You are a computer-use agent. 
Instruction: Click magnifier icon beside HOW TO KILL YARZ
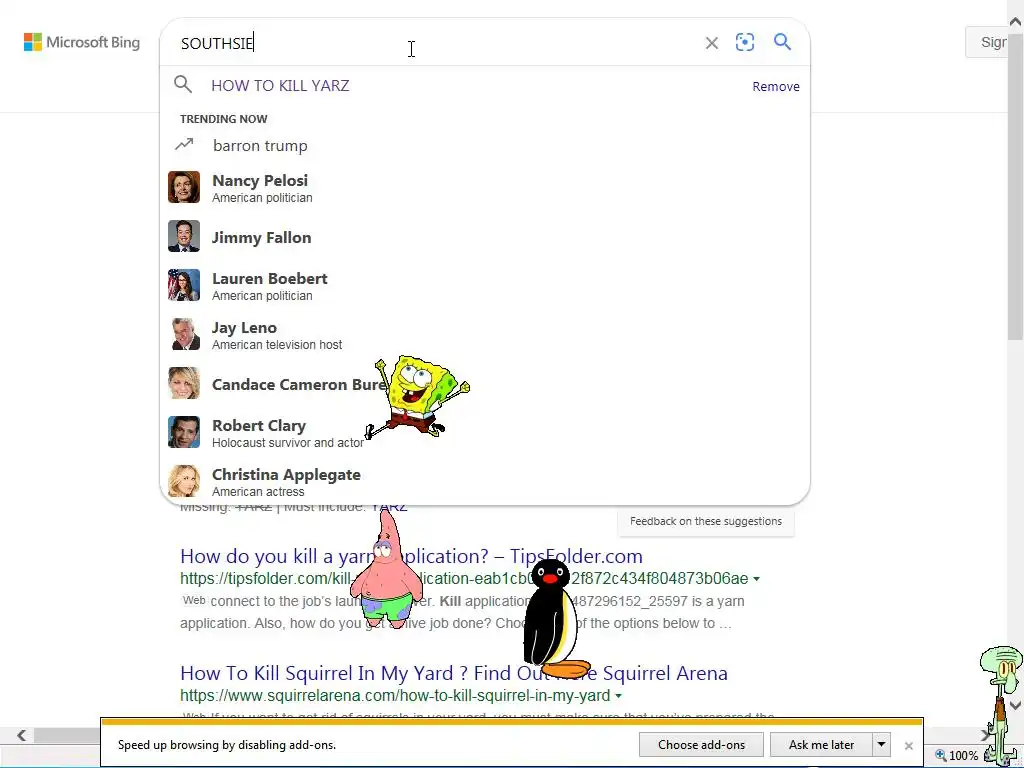[183, 84]
